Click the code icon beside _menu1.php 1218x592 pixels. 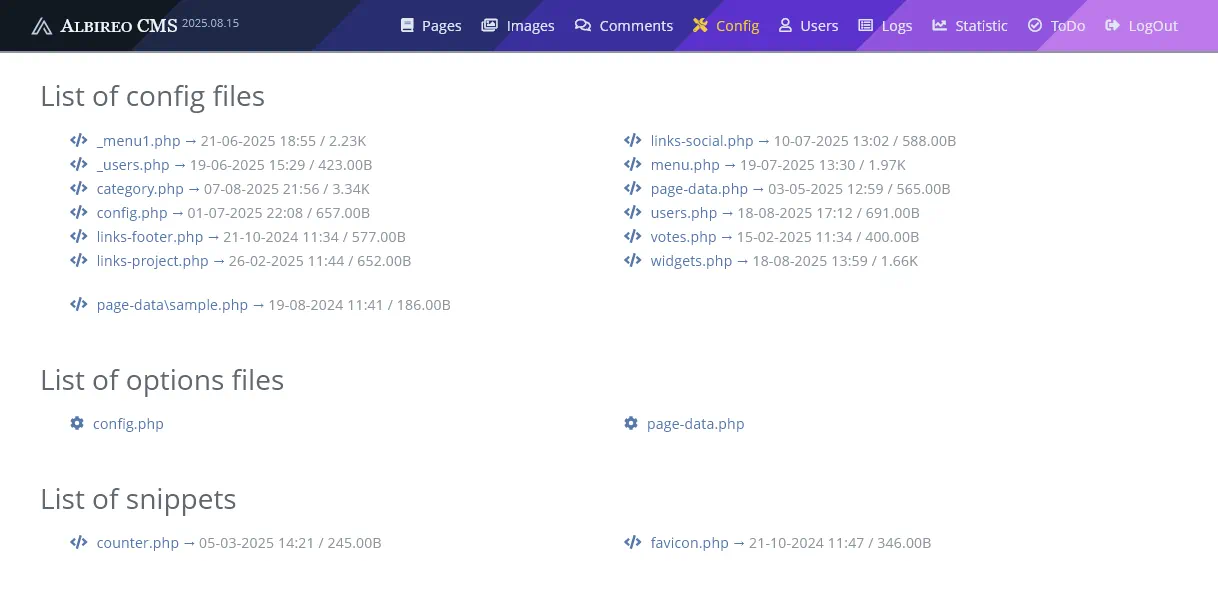pyautogui.click(x=78, y=140)
